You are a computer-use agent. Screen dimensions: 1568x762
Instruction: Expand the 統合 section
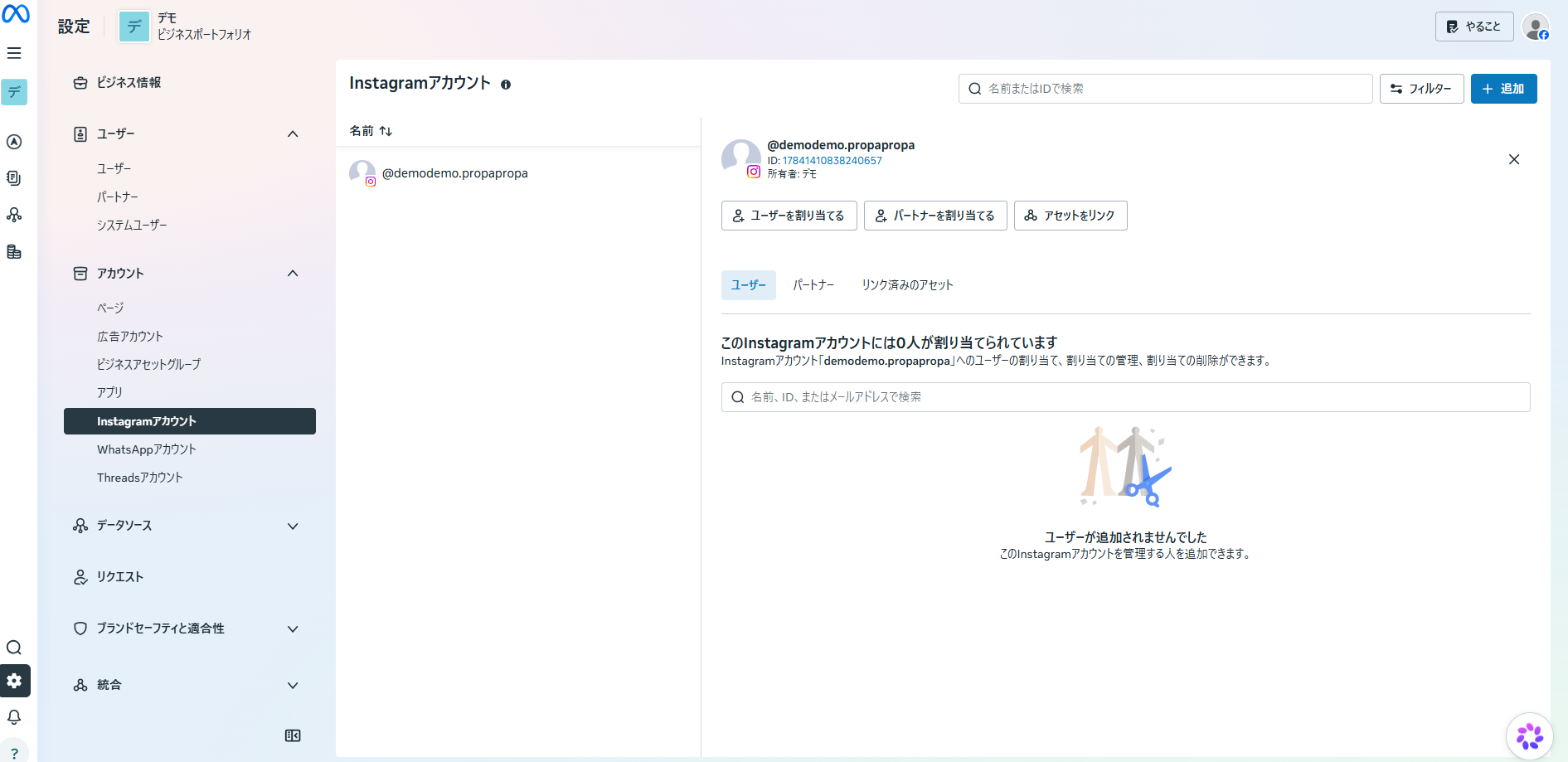[187, 685]
